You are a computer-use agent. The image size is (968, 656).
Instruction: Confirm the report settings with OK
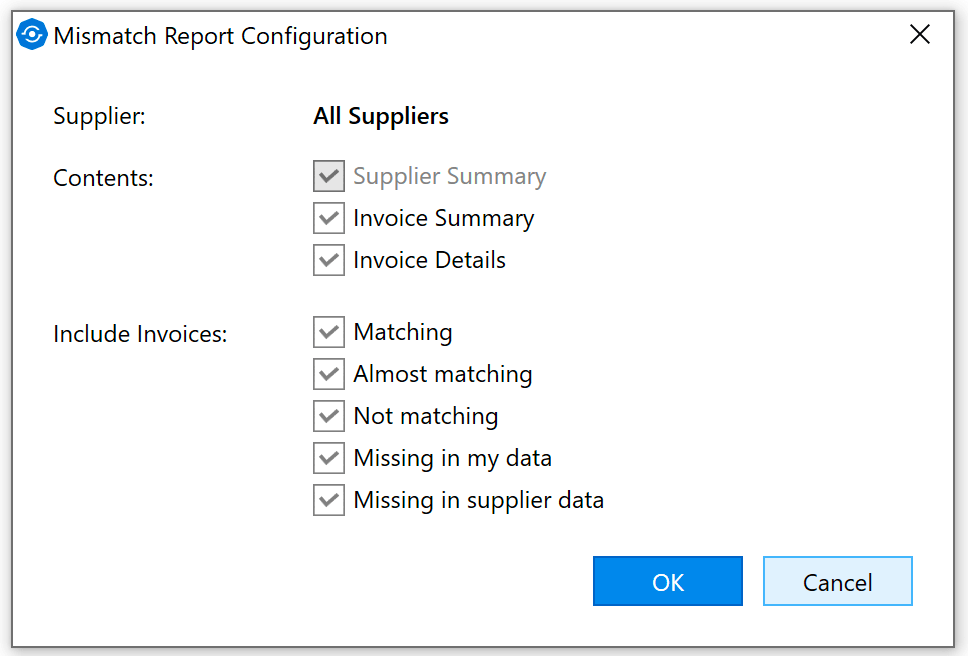[x=667, y=582]
